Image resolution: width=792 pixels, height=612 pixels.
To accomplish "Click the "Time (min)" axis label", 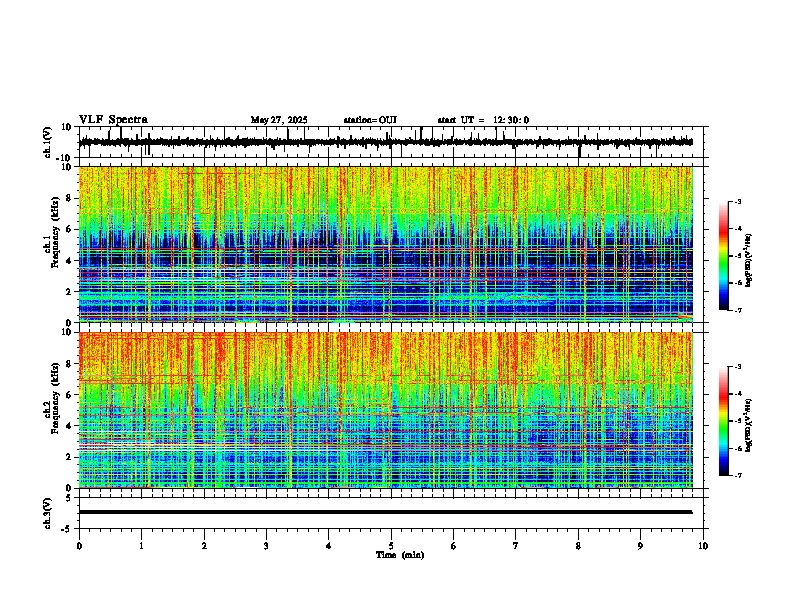I will click(x=400, y=555).
